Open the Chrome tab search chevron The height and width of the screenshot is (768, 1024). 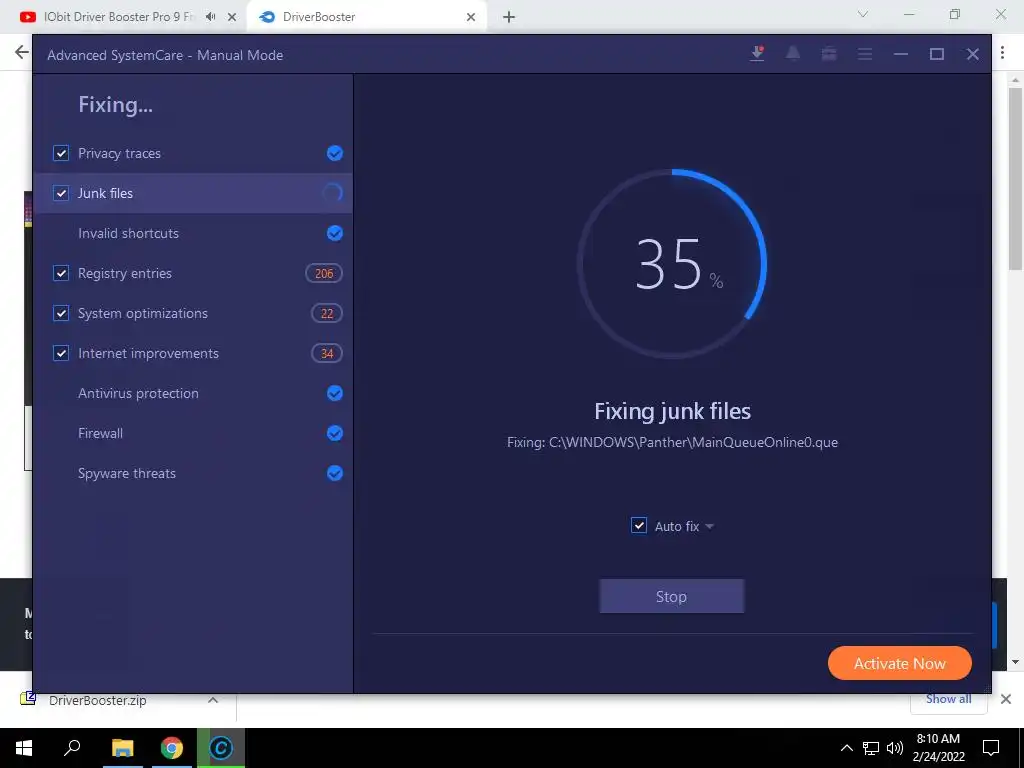[863, 14]
